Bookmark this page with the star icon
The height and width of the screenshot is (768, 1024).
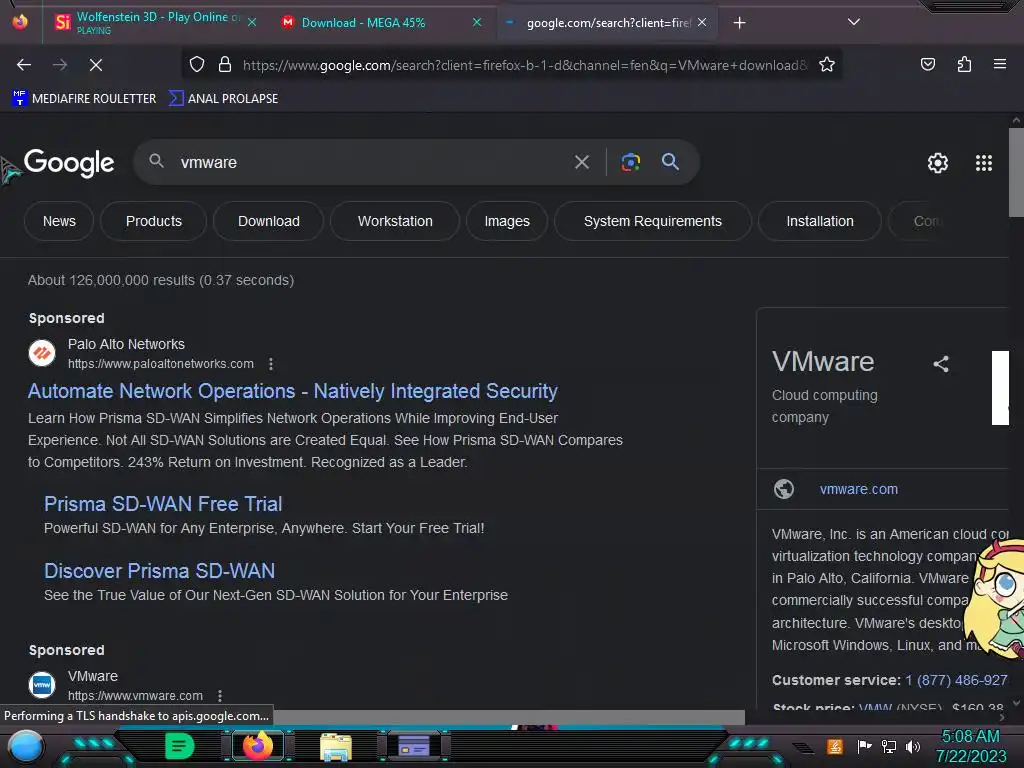tap(827, 65)
